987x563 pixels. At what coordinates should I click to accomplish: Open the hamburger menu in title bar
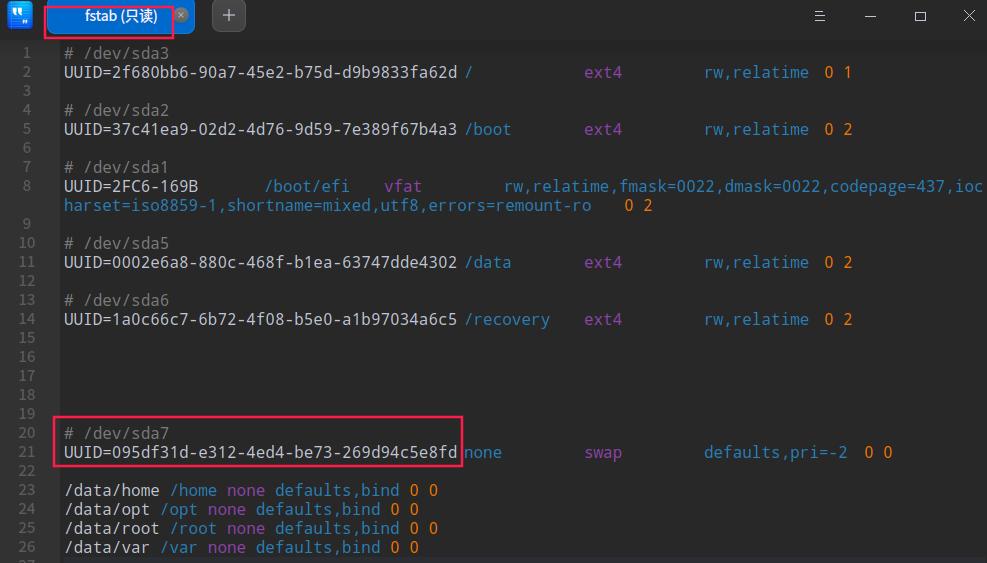820,16
